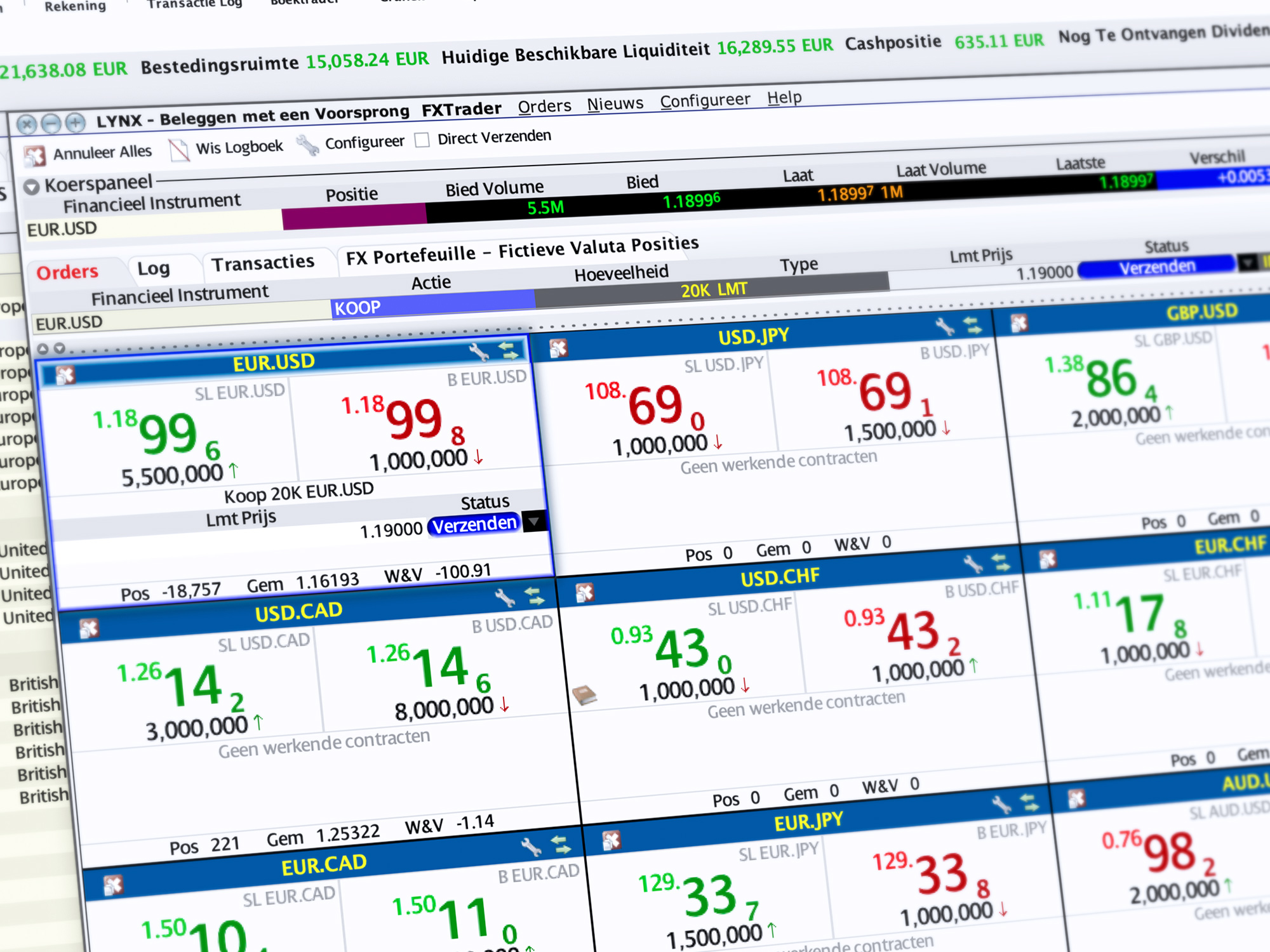1270x952 pixels.
Task: Click the Annuleer Alles cancel icon
Action: coord(35,155)
